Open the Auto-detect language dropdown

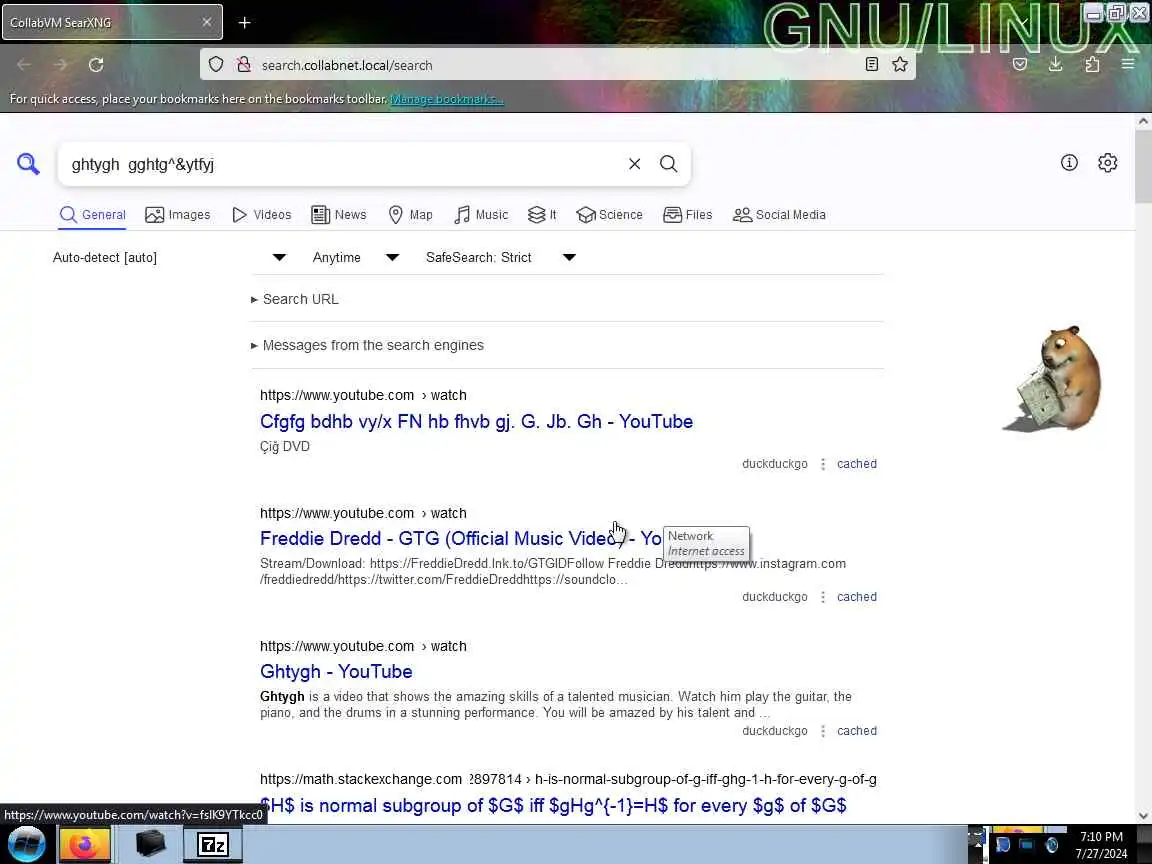coord(169,257)
